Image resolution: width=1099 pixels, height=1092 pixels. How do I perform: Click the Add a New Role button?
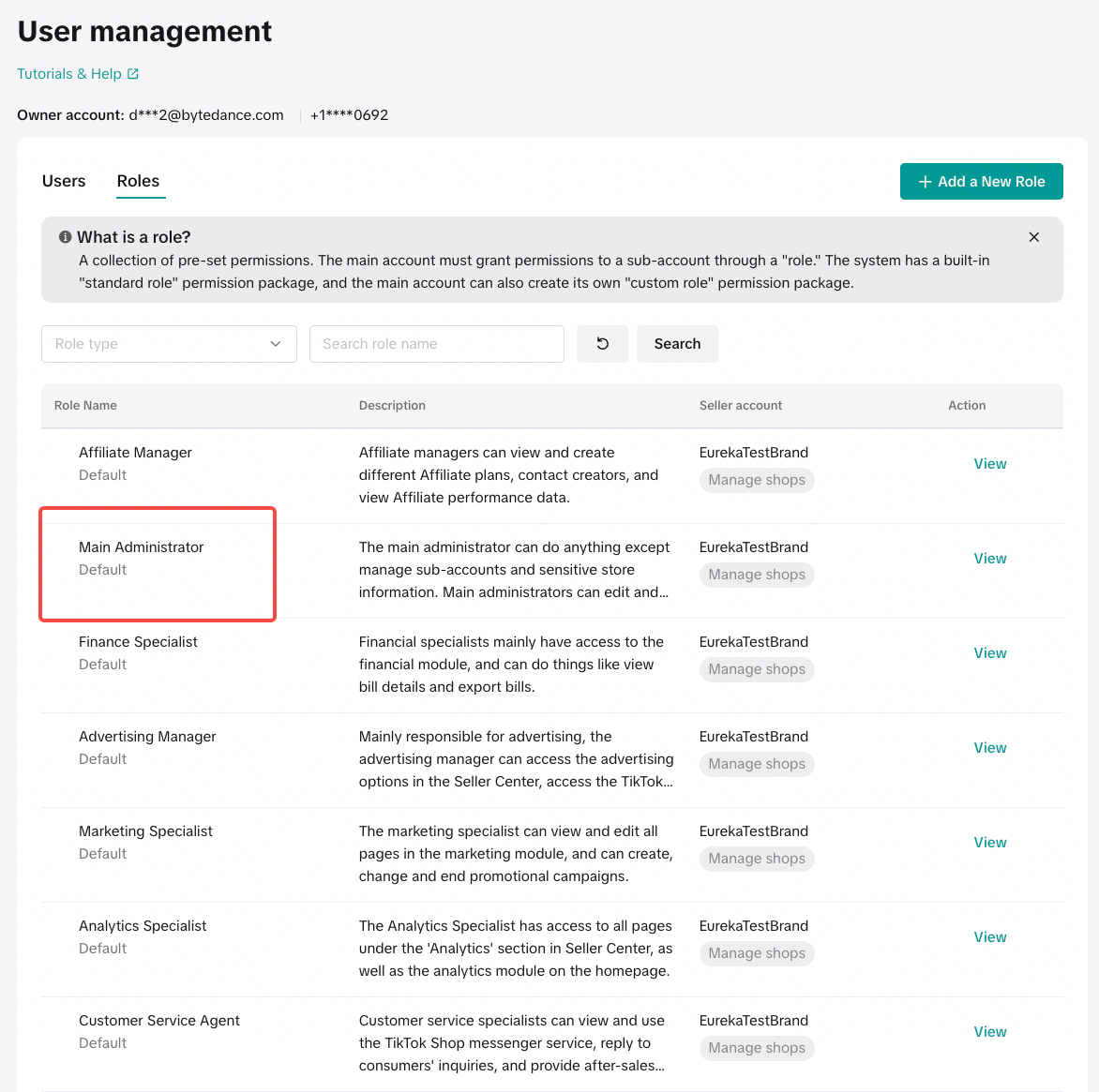pos(981,182)
